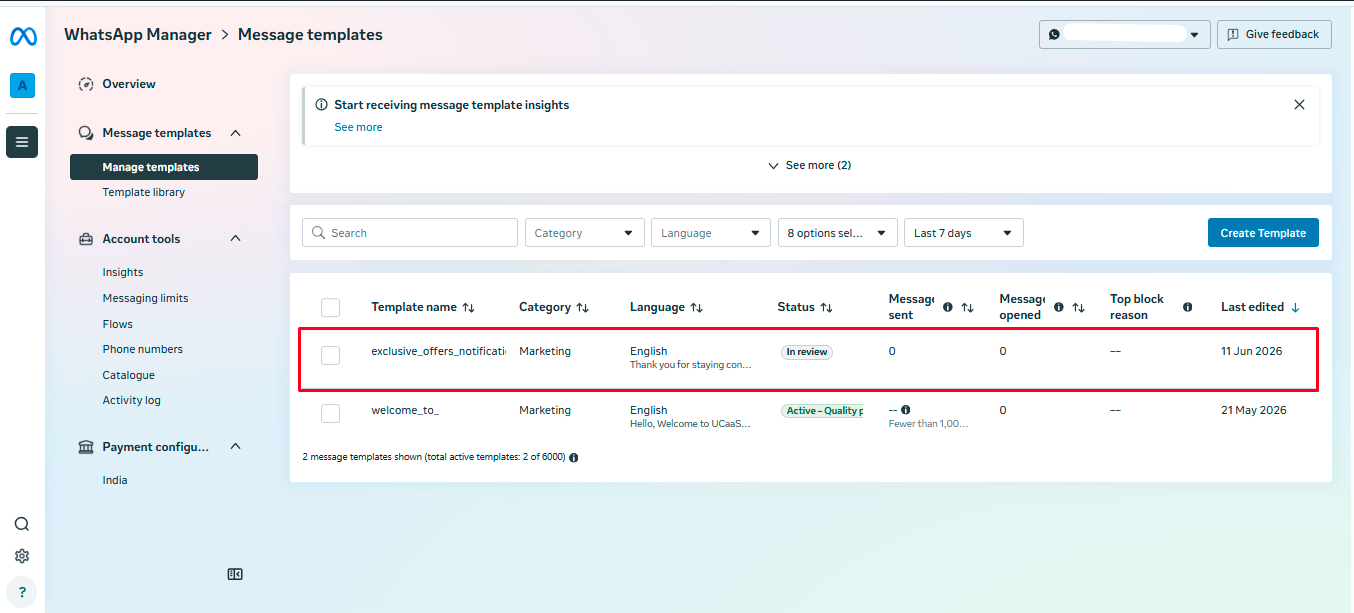Open Phone numbers page

click(143, 349)
